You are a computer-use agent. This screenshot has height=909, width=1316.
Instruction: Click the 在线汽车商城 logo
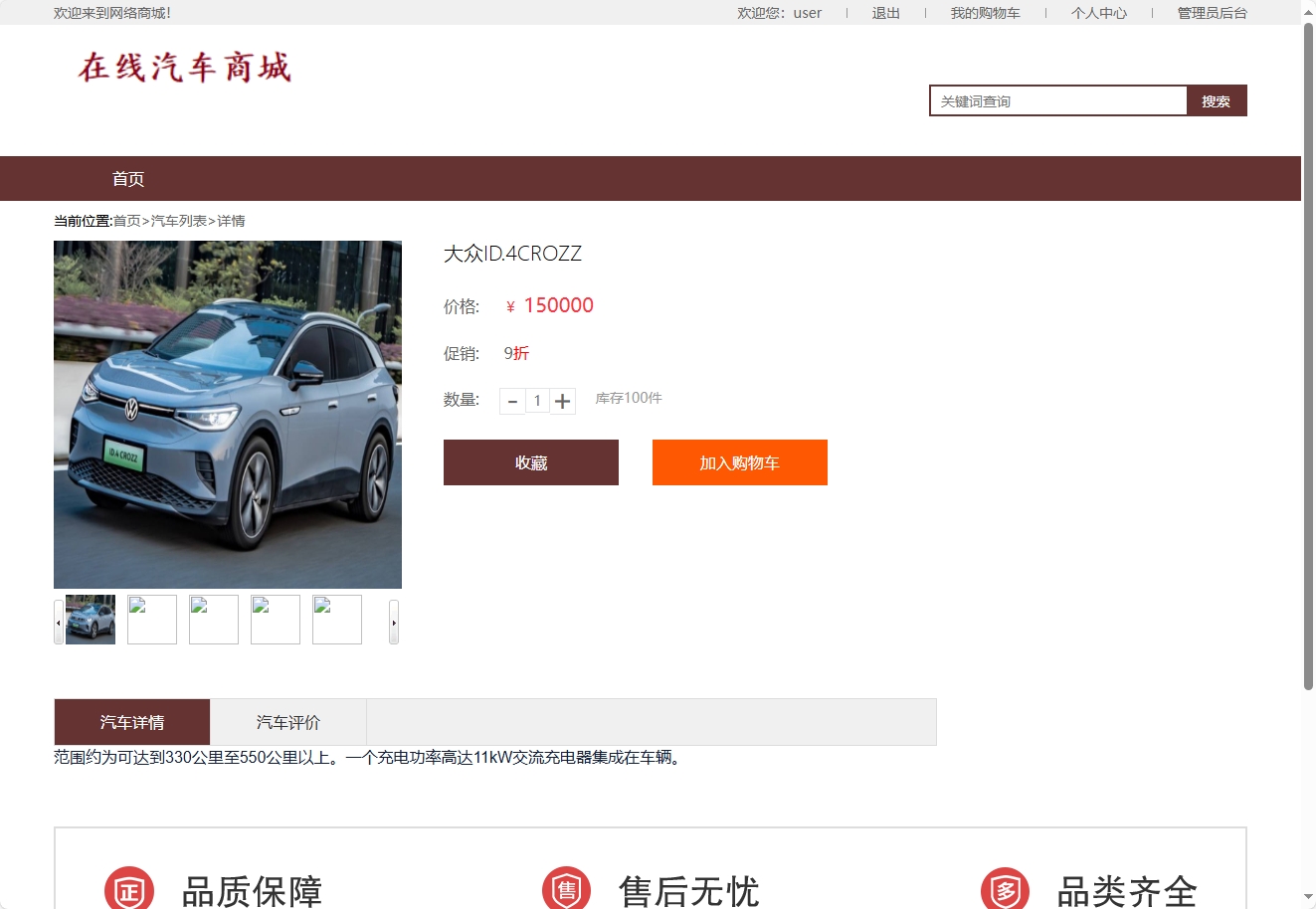coord(182,68)
